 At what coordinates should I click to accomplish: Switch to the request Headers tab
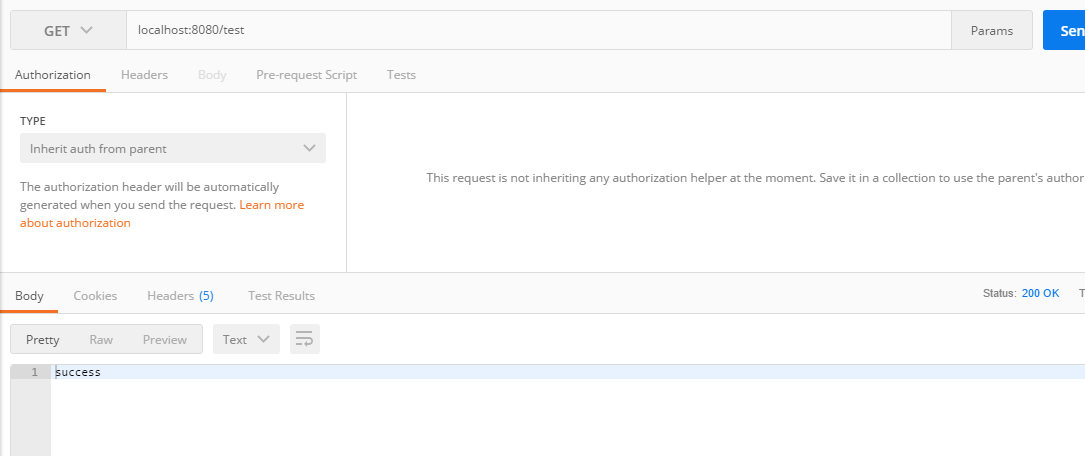pyautogui.click(x=144, y=75)
